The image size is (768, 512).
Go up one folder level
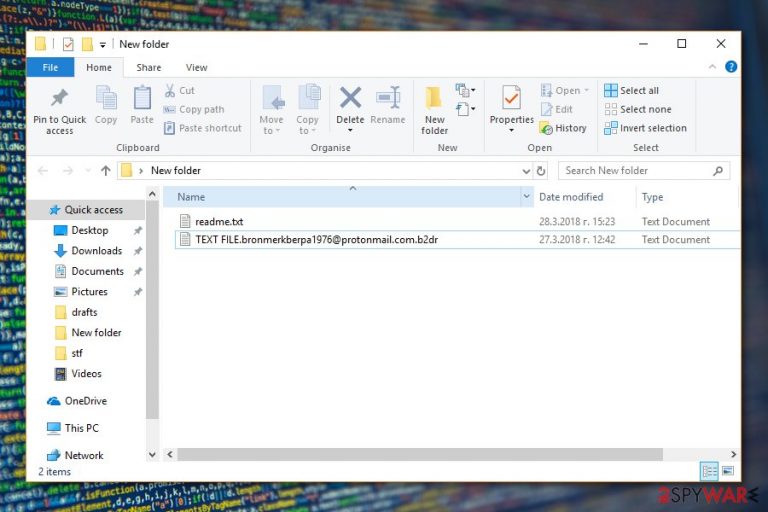(x=106, y=171)
